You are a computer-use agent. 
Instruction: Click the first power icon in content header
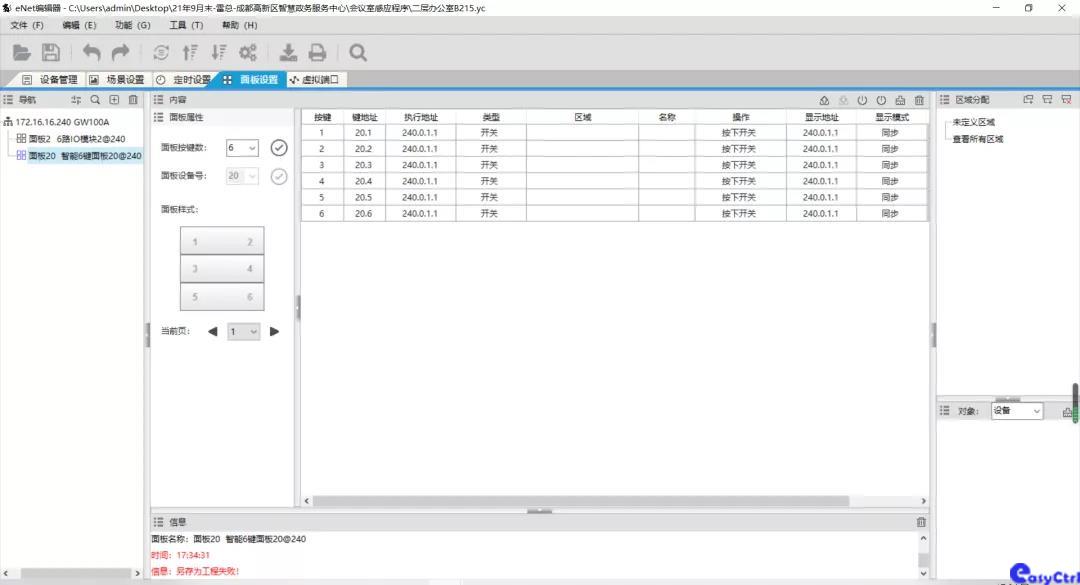[x=862, y=100]
